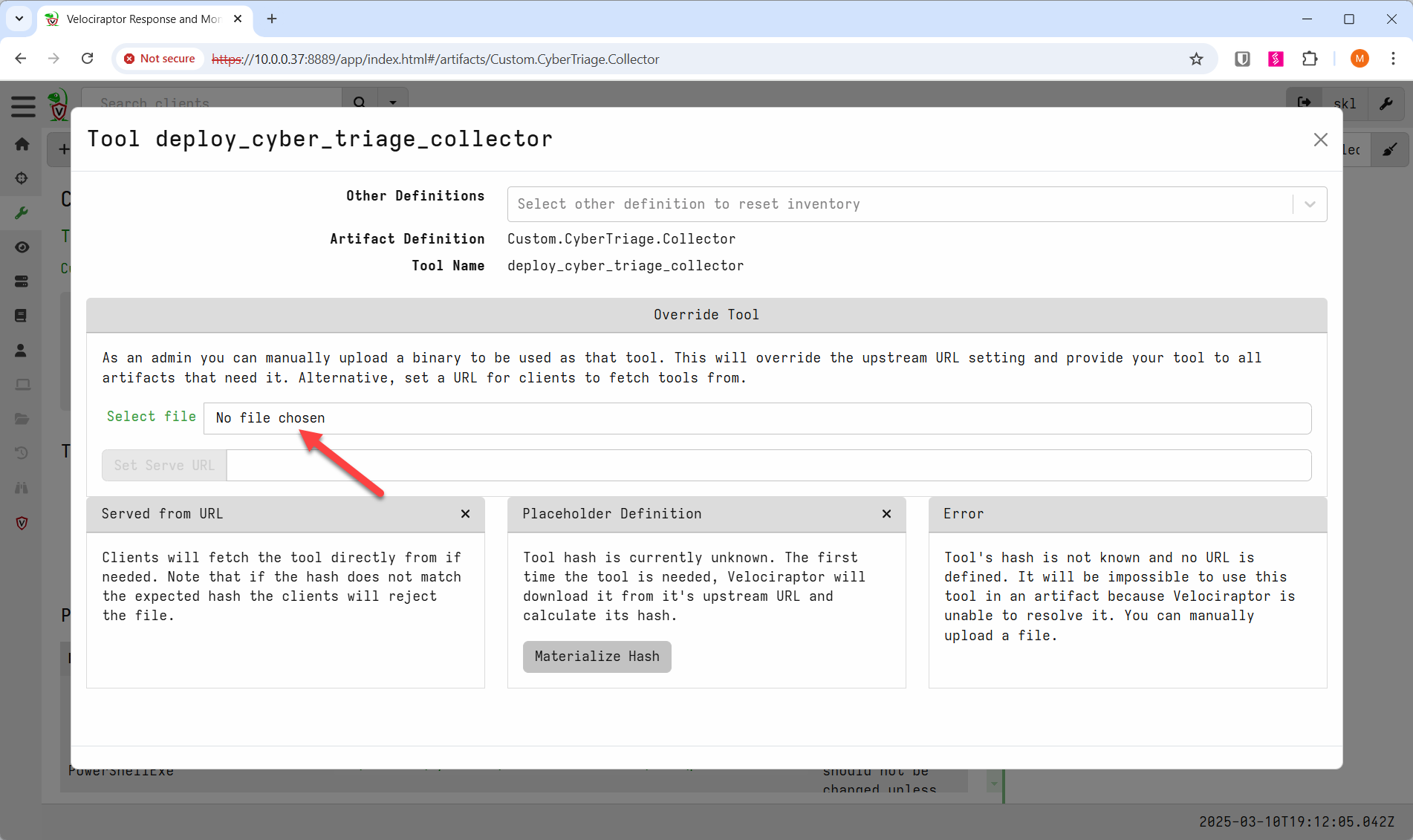Click the notebook book icon in sidebar
Image resolution: width=1413 pixels, height=840 pixels.
point(22,315)
